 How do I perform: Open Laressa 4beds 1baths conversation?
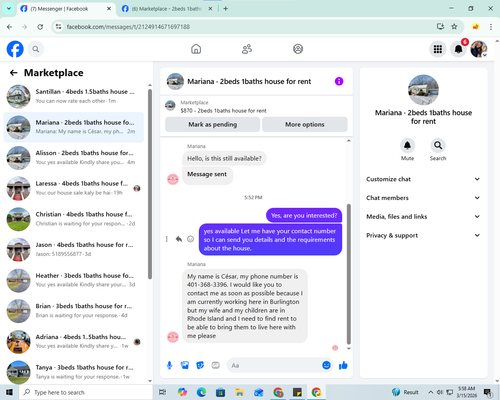[74, 188]
